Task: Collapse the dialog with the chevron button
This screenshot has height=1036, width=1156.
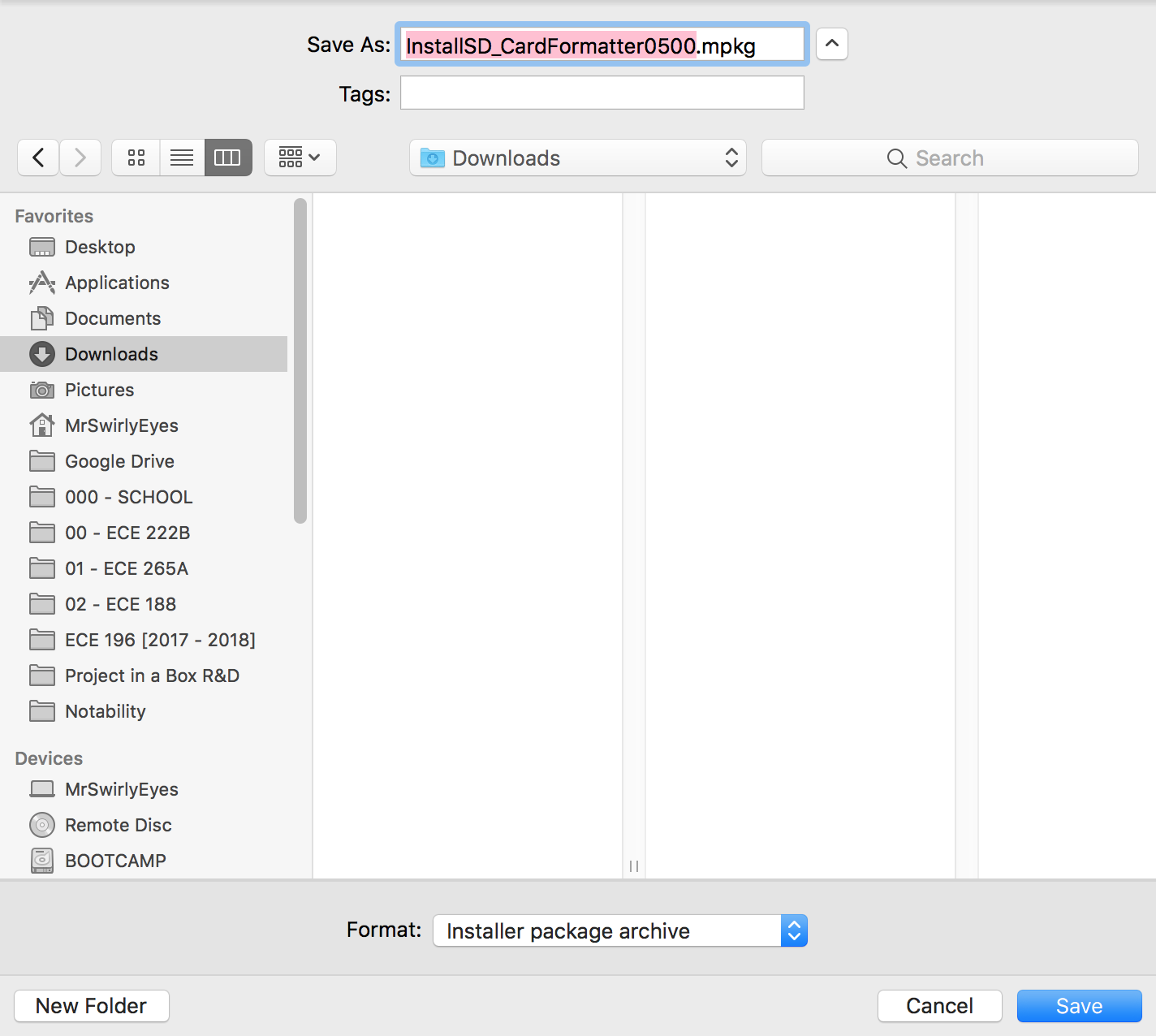Action: coord(831,44)
